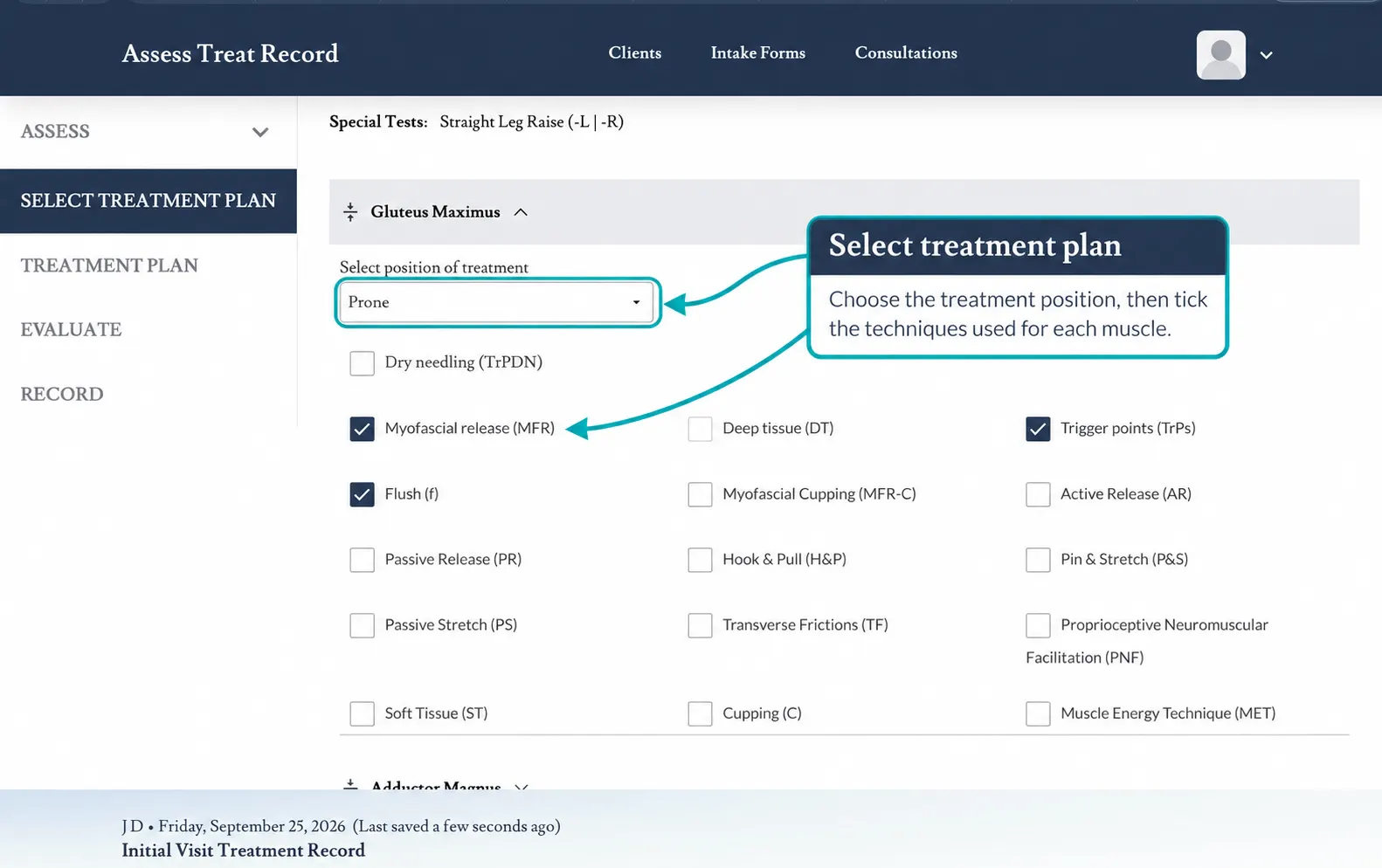Check the Active Release (AR) box
1382x868 pixels.
[1038, 494]
